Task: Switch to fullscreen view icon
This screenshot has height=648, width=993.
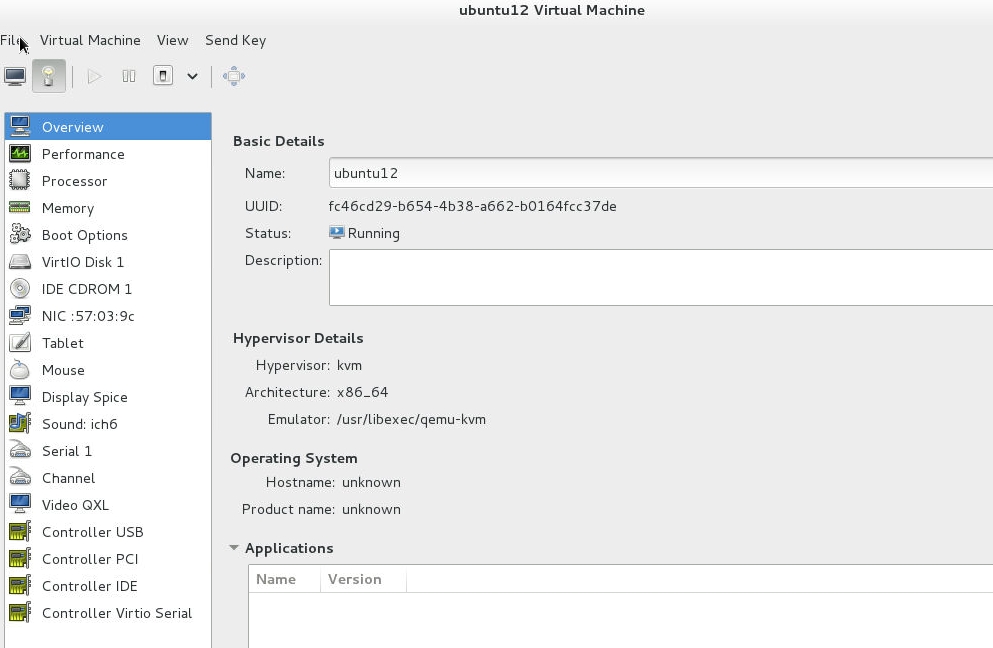Action: click(x=234, y=76)
